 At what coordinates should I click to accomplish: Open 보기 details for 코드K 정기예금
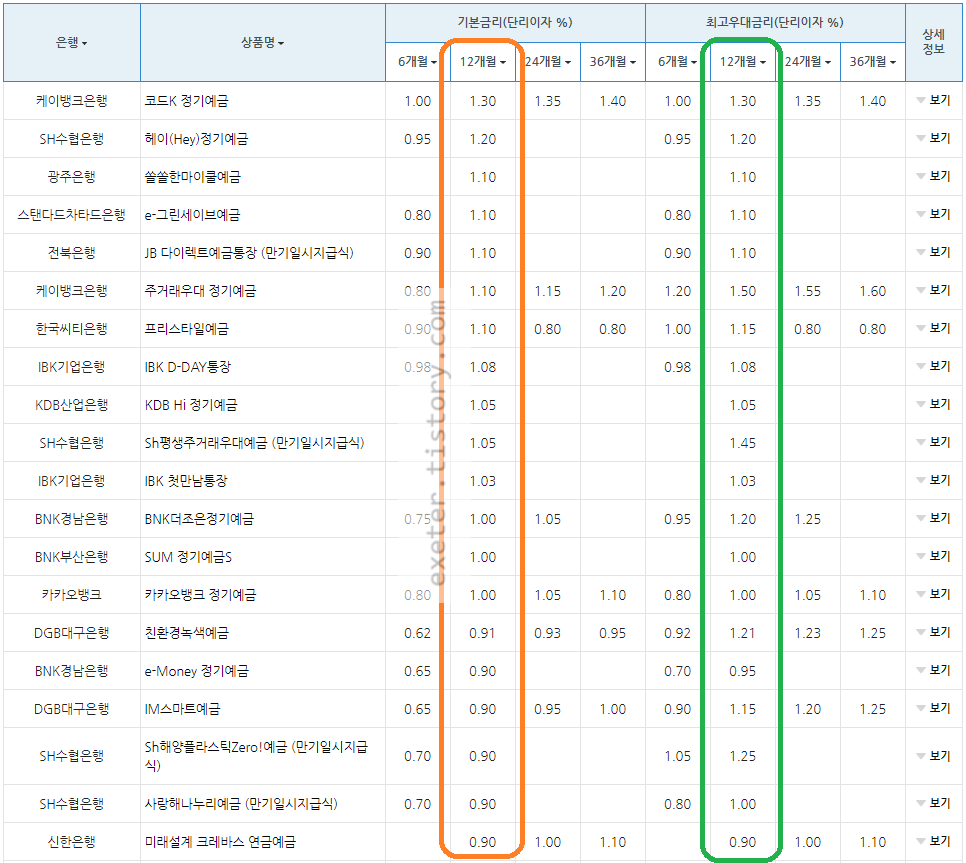point(933,100)
